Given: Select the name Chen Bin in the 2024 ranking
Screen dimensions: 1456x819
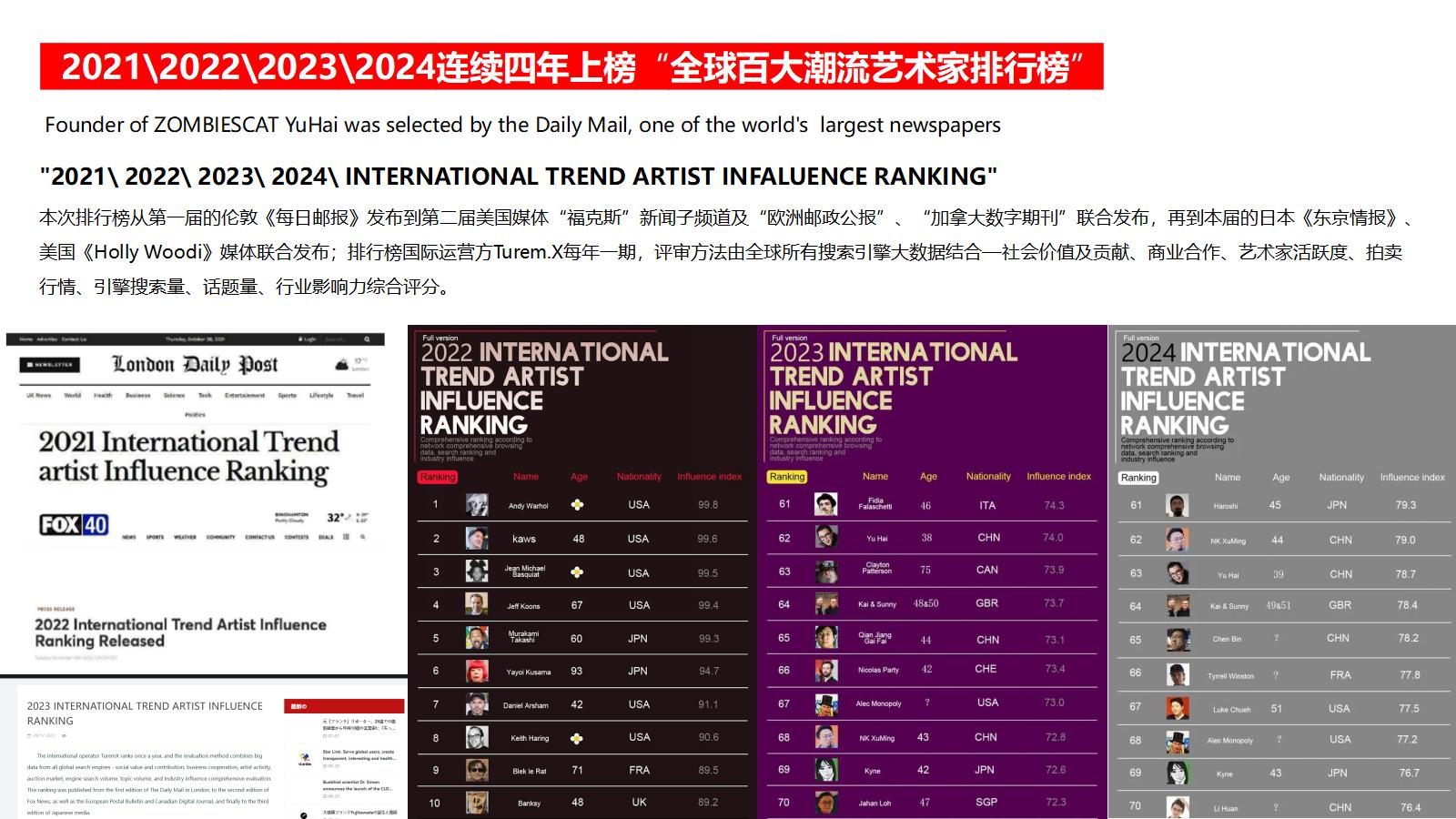Looking at the screenshot, I should [1227, 639].
